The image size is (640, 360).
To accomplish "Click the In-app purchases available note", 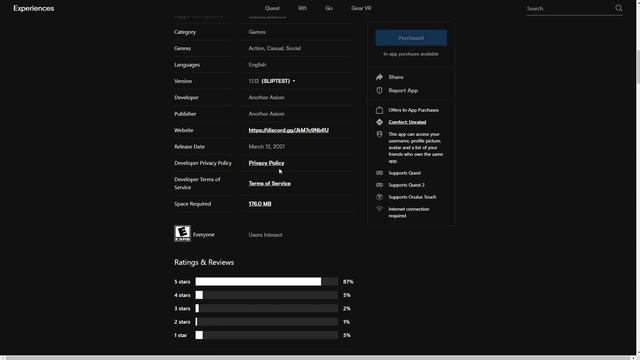I will point(411,54).
